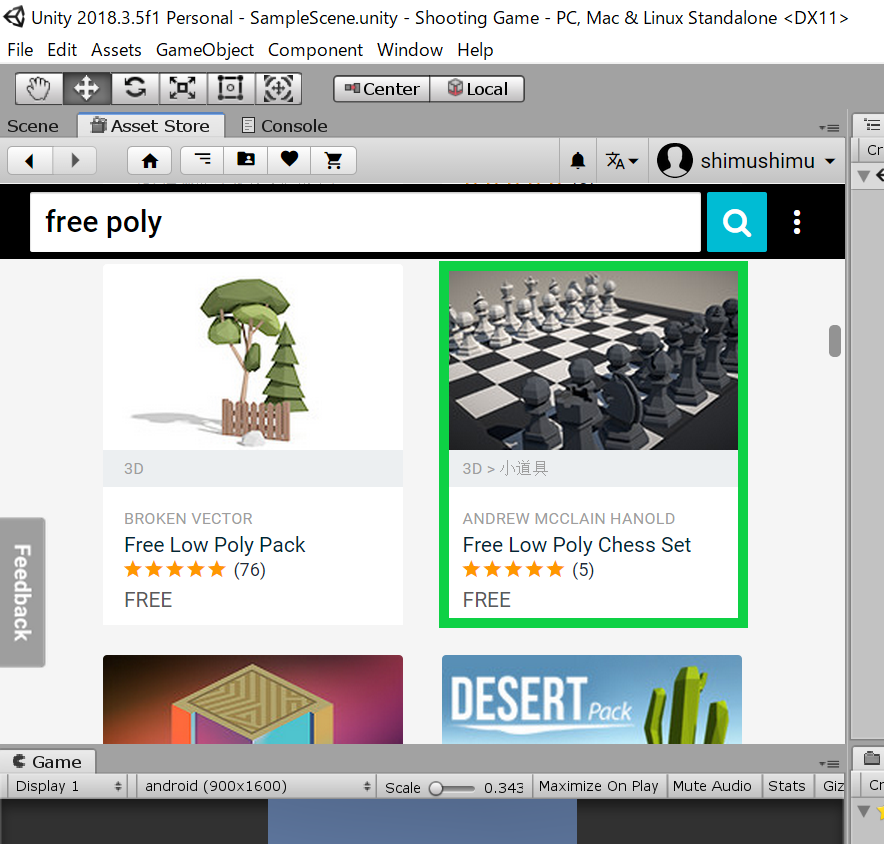The image size is (884, 844).
Task: Select the Rect Transform tool
Action: 231,89
